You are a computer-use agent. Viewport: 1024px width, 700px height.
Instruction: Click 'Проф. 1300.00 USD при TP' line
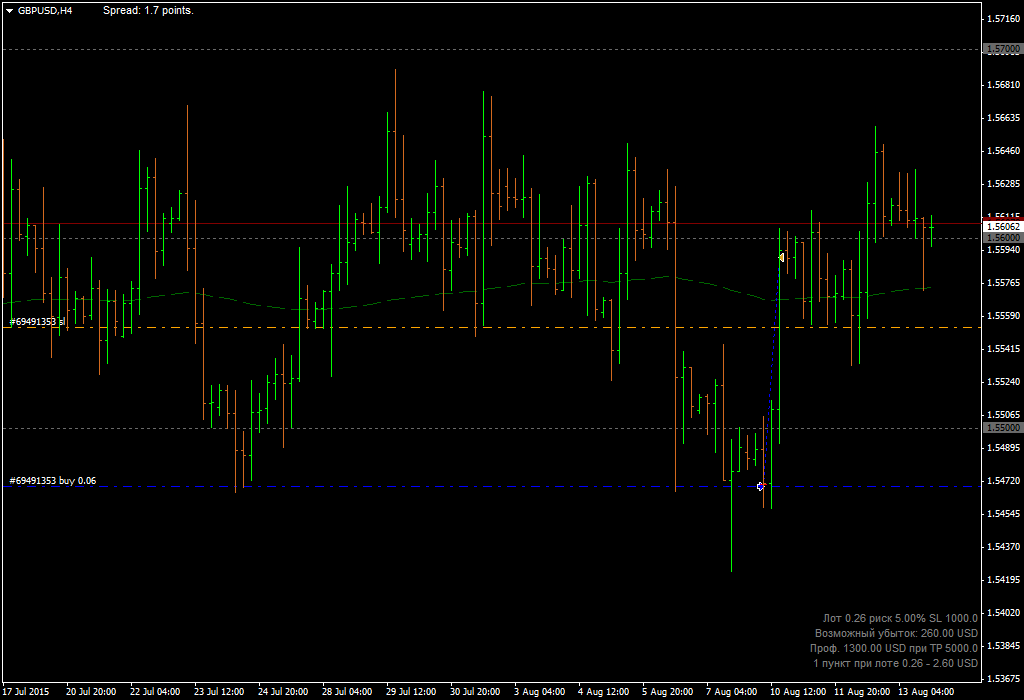(894, 648)
